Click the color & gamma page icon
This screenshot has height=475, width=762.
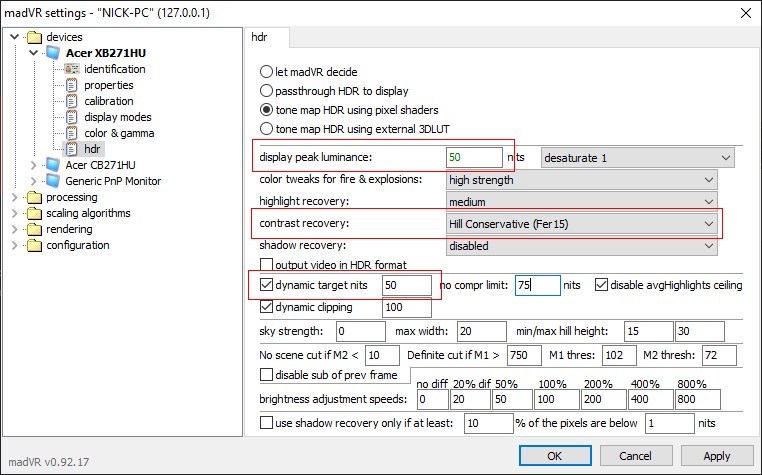coord(71,133)
